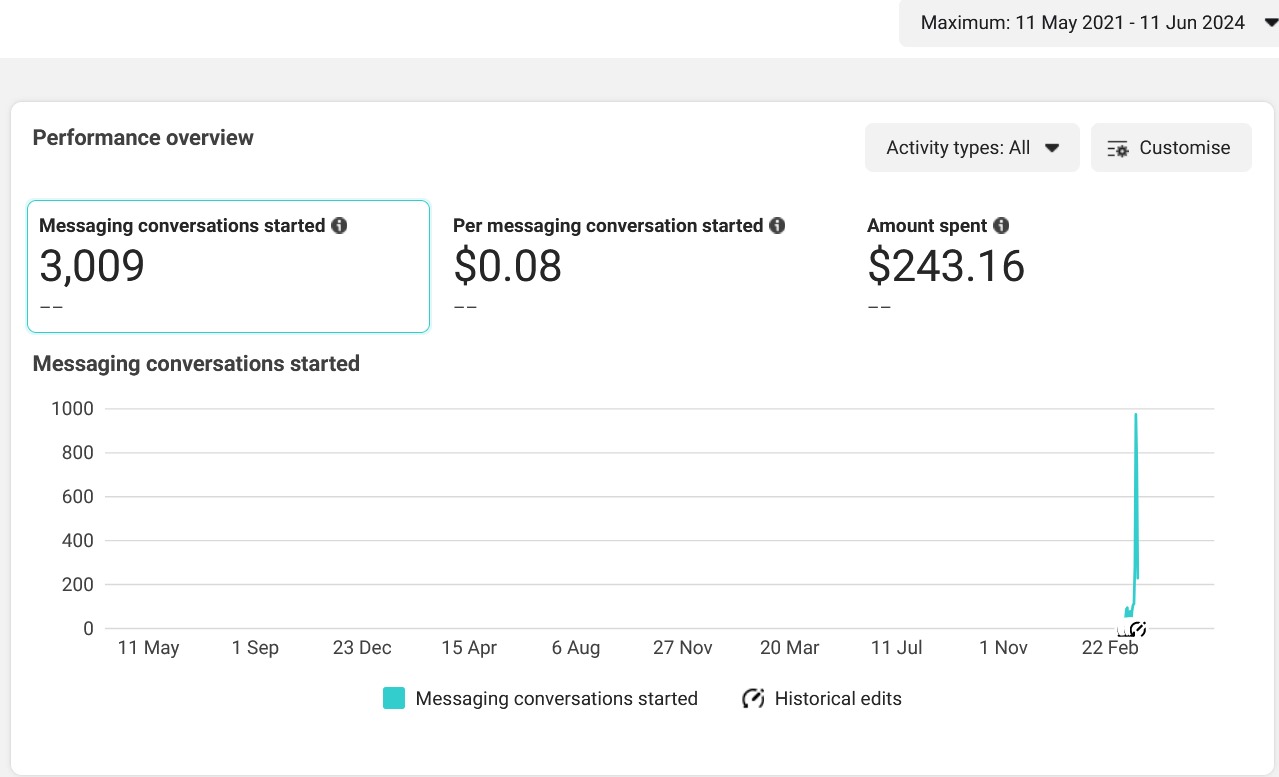Screen dimensions: 1279x777
Task: Click the 22 Feb label on the x-axis
Action: click(x=1110, y=648)
